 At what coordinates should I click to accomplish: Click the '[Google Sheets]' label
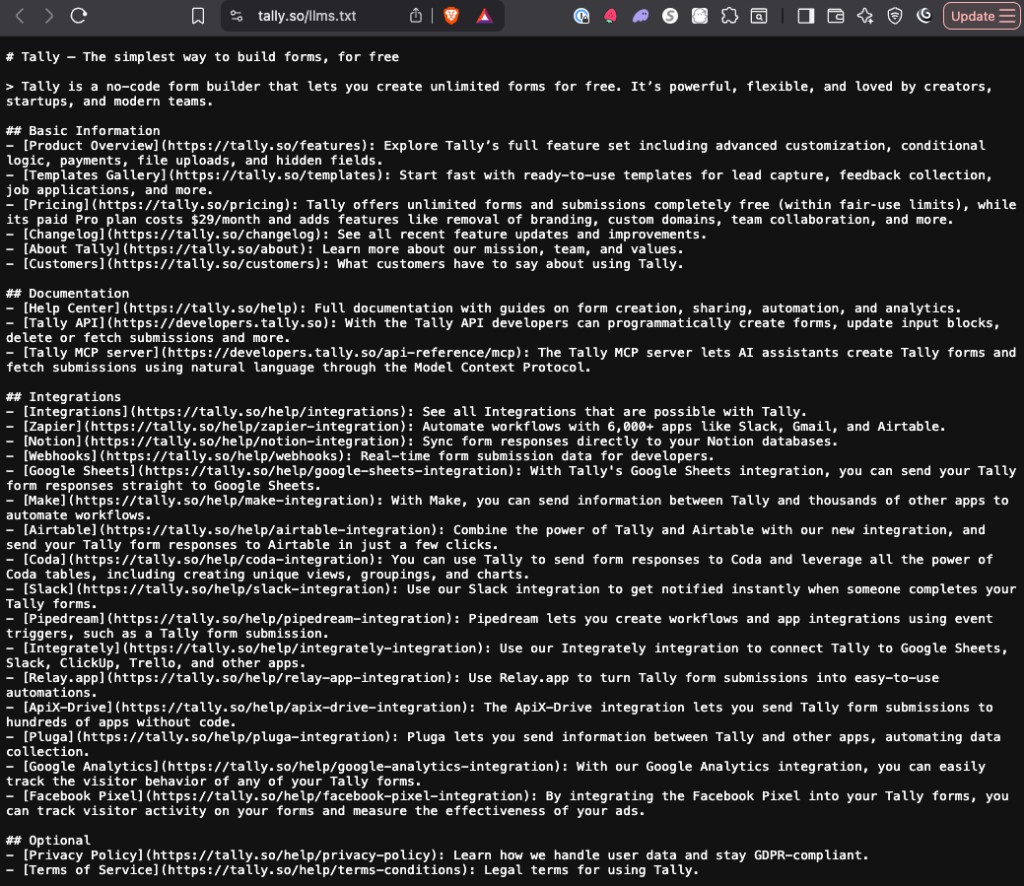pos(79,471)
